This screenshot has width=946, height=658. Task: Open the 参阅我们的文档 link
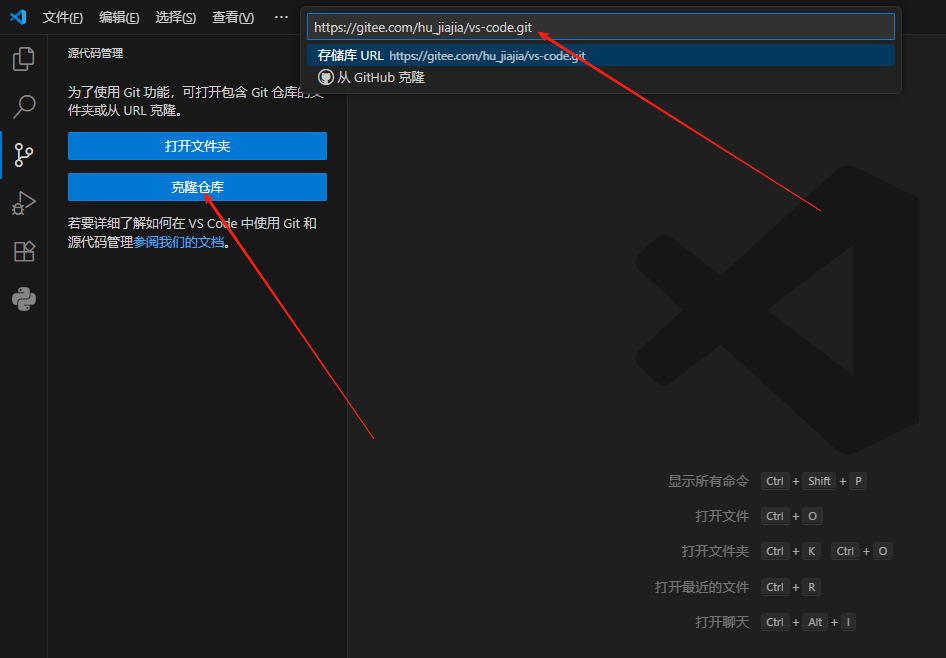pos(179,242)
